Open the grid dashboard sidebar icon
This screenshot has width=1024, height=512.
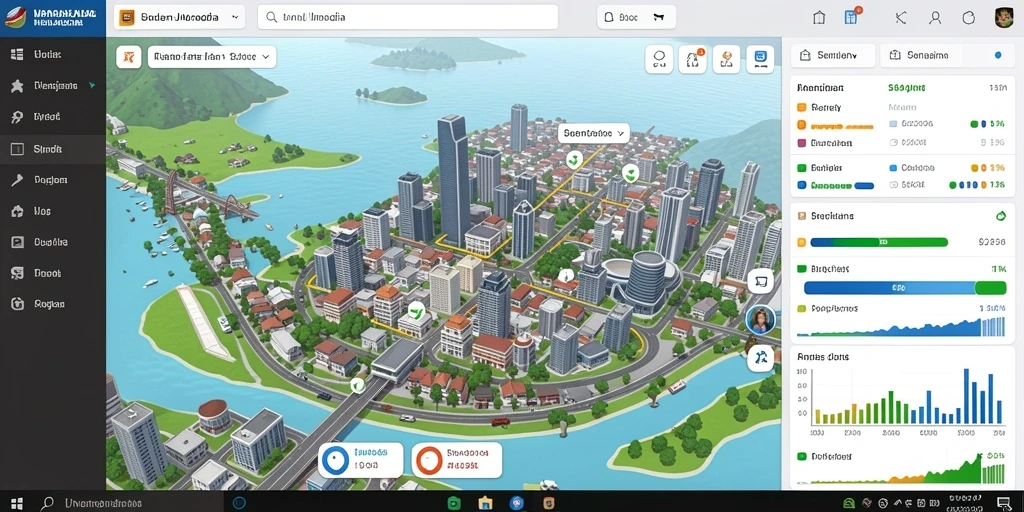click(x=17, y=55)
